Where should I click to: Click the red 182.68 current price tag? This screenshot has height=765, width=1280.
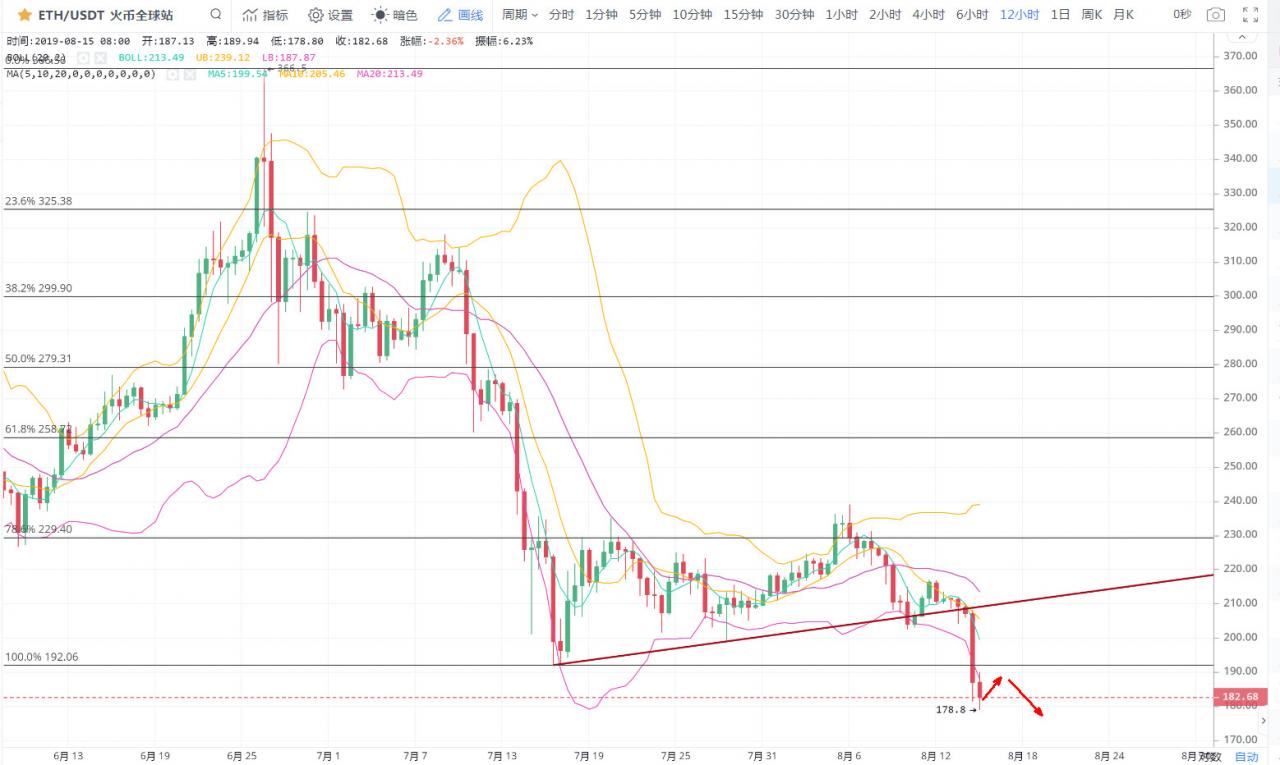[x=1241, y=697]
